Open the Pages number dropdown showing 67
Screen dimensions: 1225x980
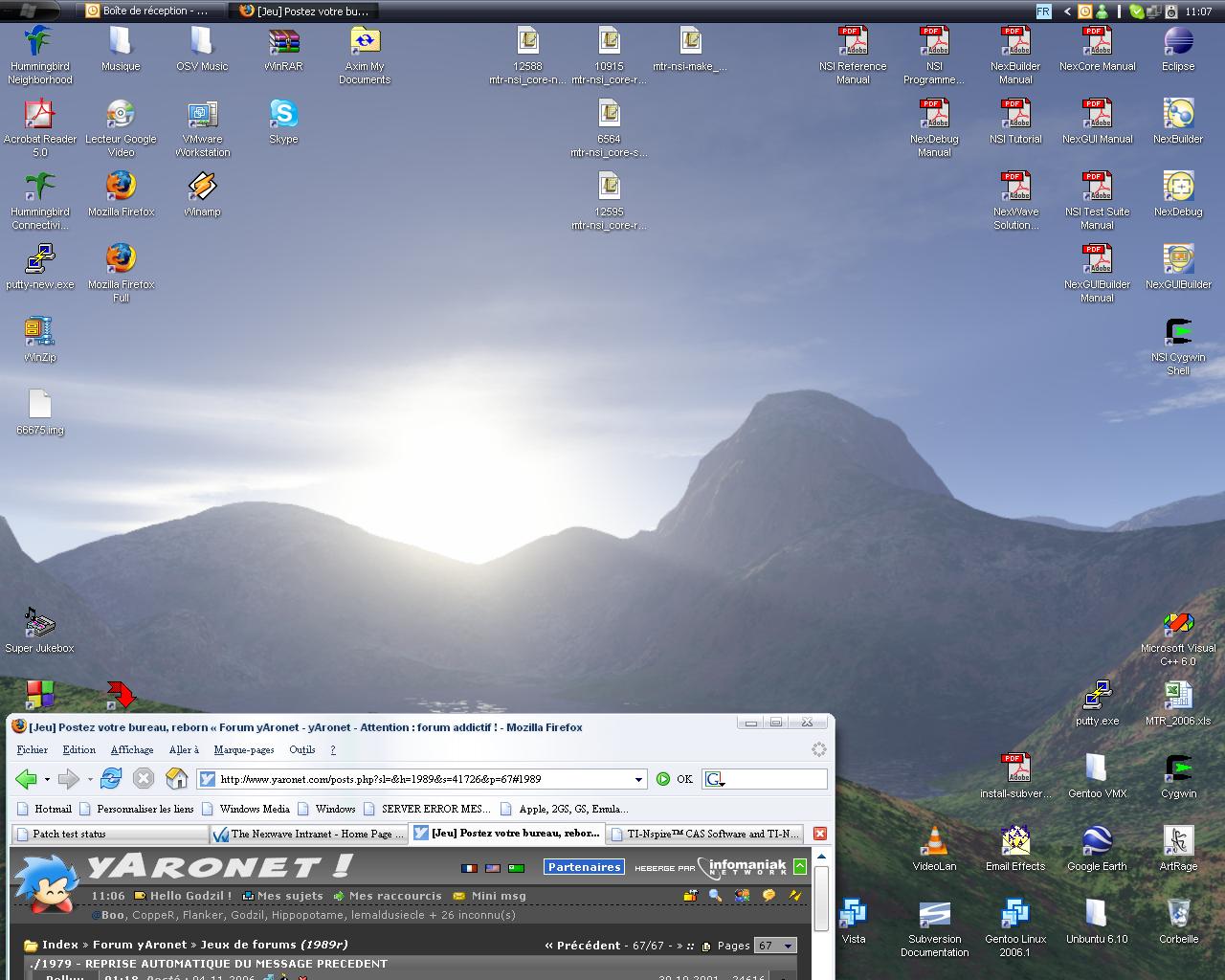[775, 946]
